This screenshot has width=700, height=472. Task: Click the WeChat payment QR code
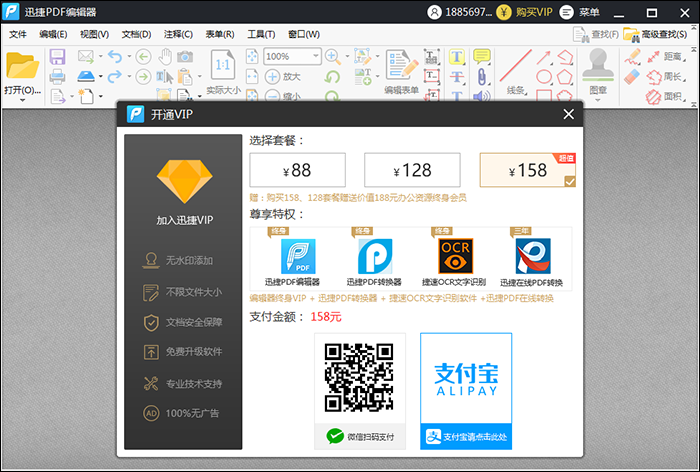coord(359,378)
